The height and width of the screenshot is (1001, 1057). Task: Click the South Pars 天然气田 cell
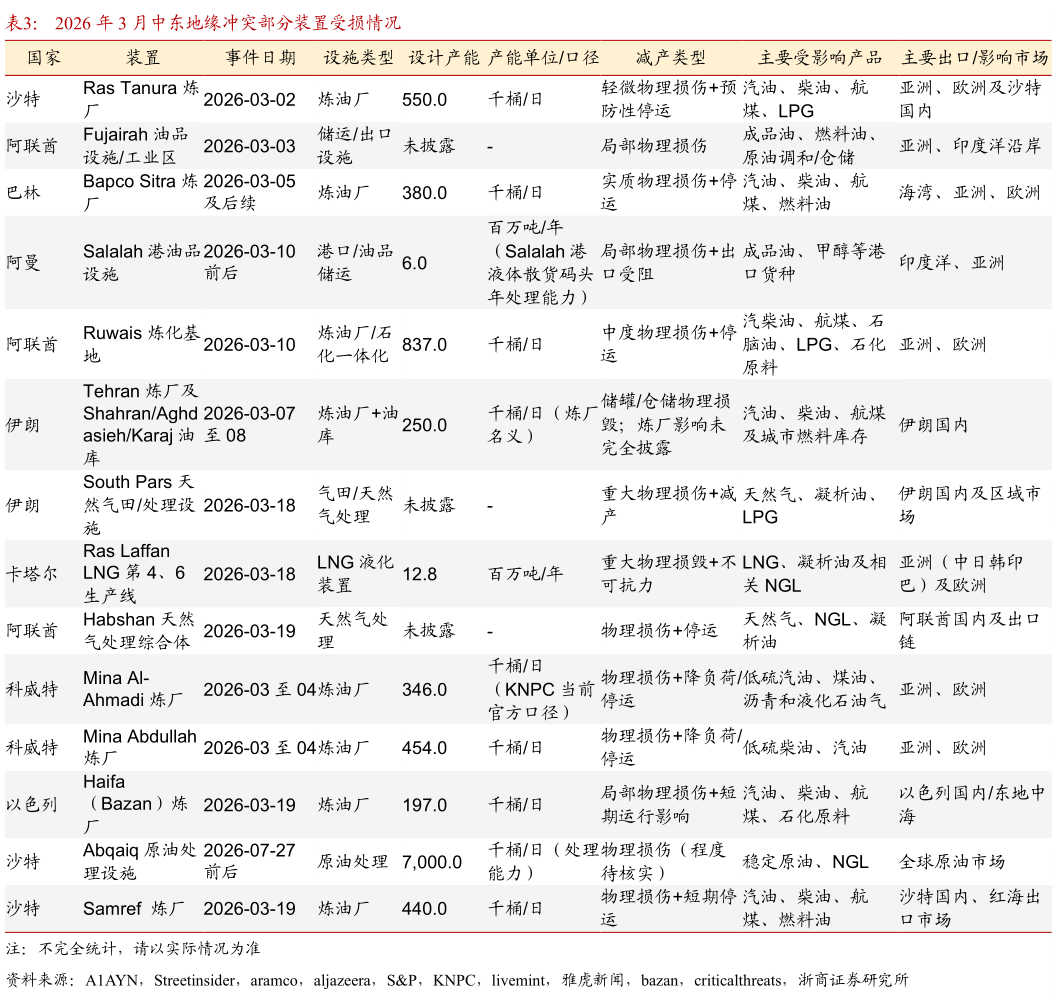click(139, 505)
